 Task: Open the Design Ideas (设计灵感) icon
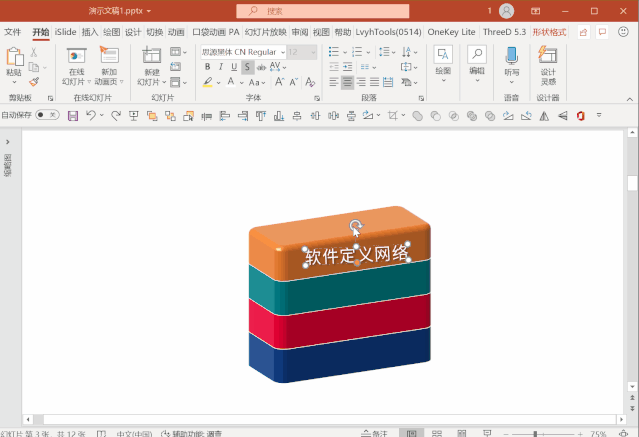pyautogui.click(x=548, y=55)
